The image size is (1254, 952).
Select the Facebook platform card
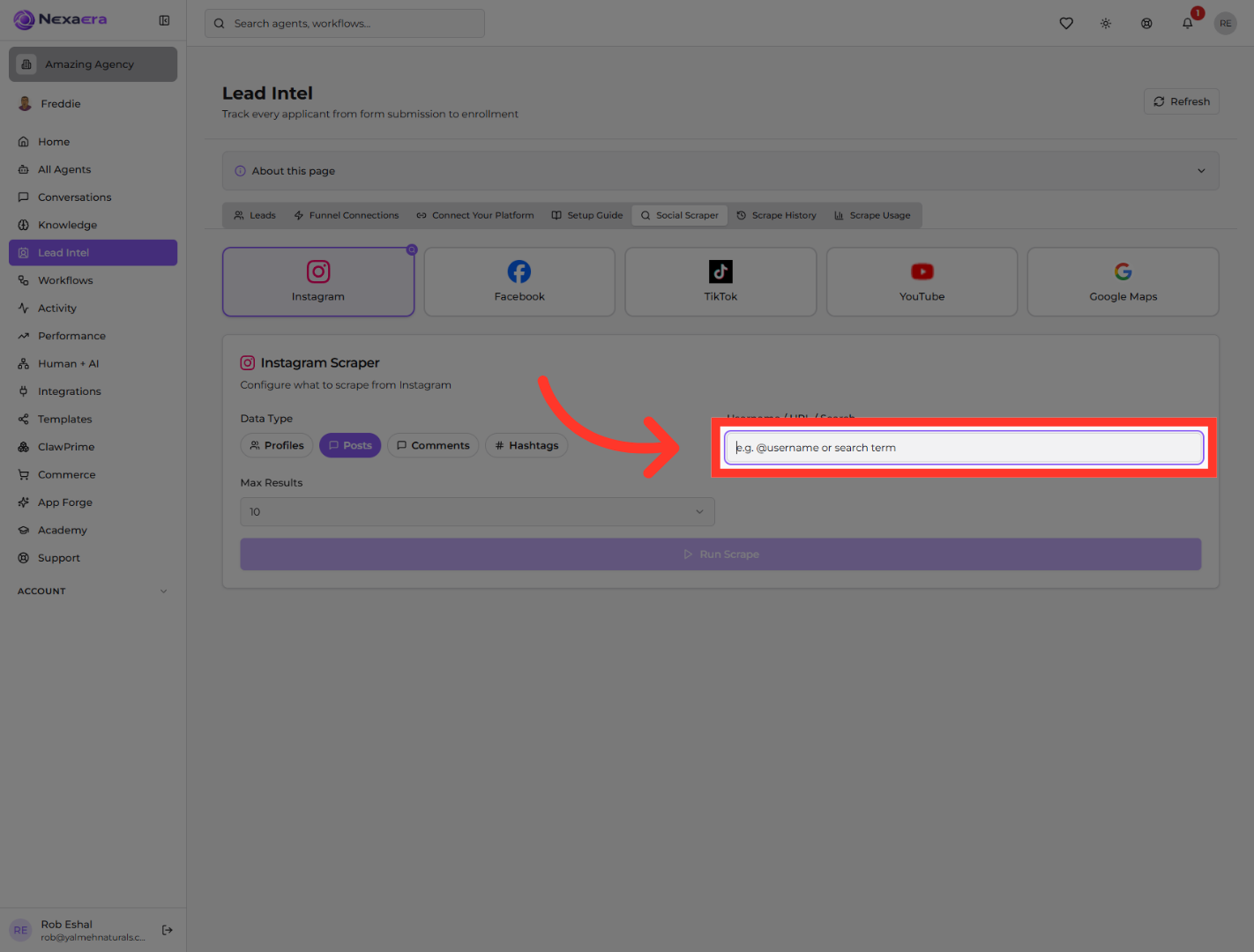point(519,282)
